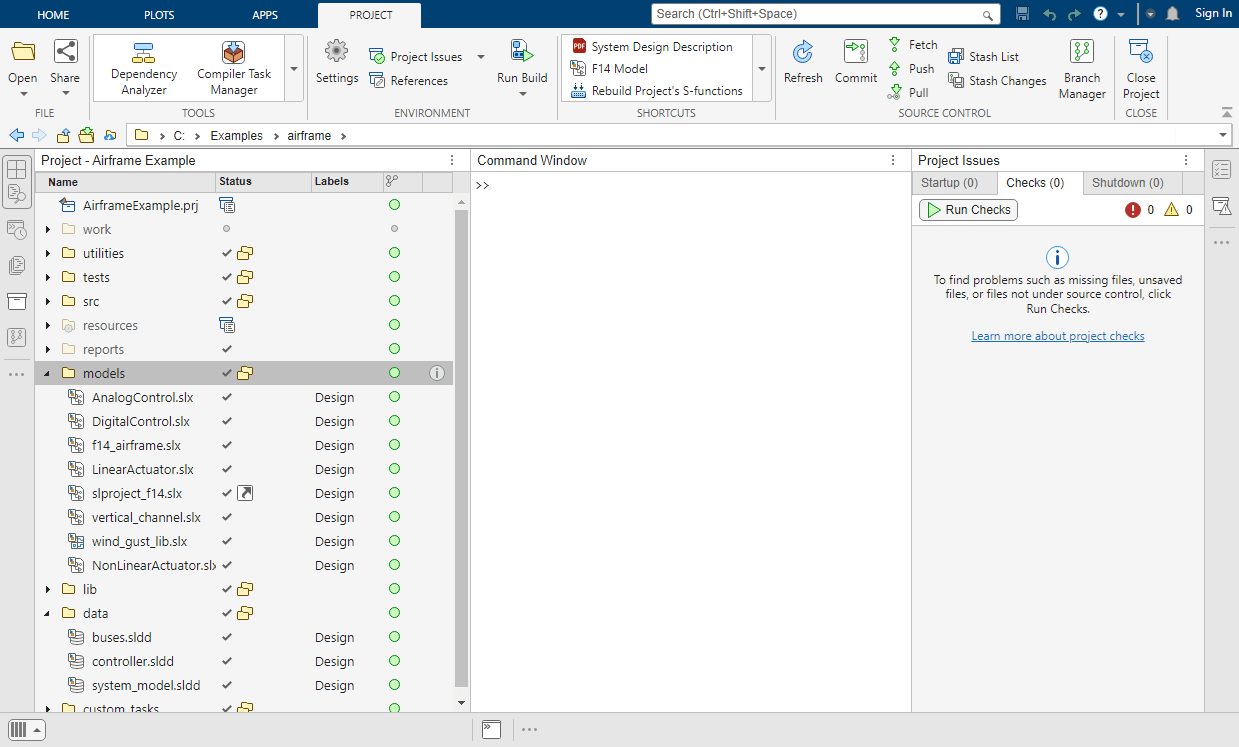
Task: Launch the Compiler Task Manager
Action: click(x=234, y=68)
